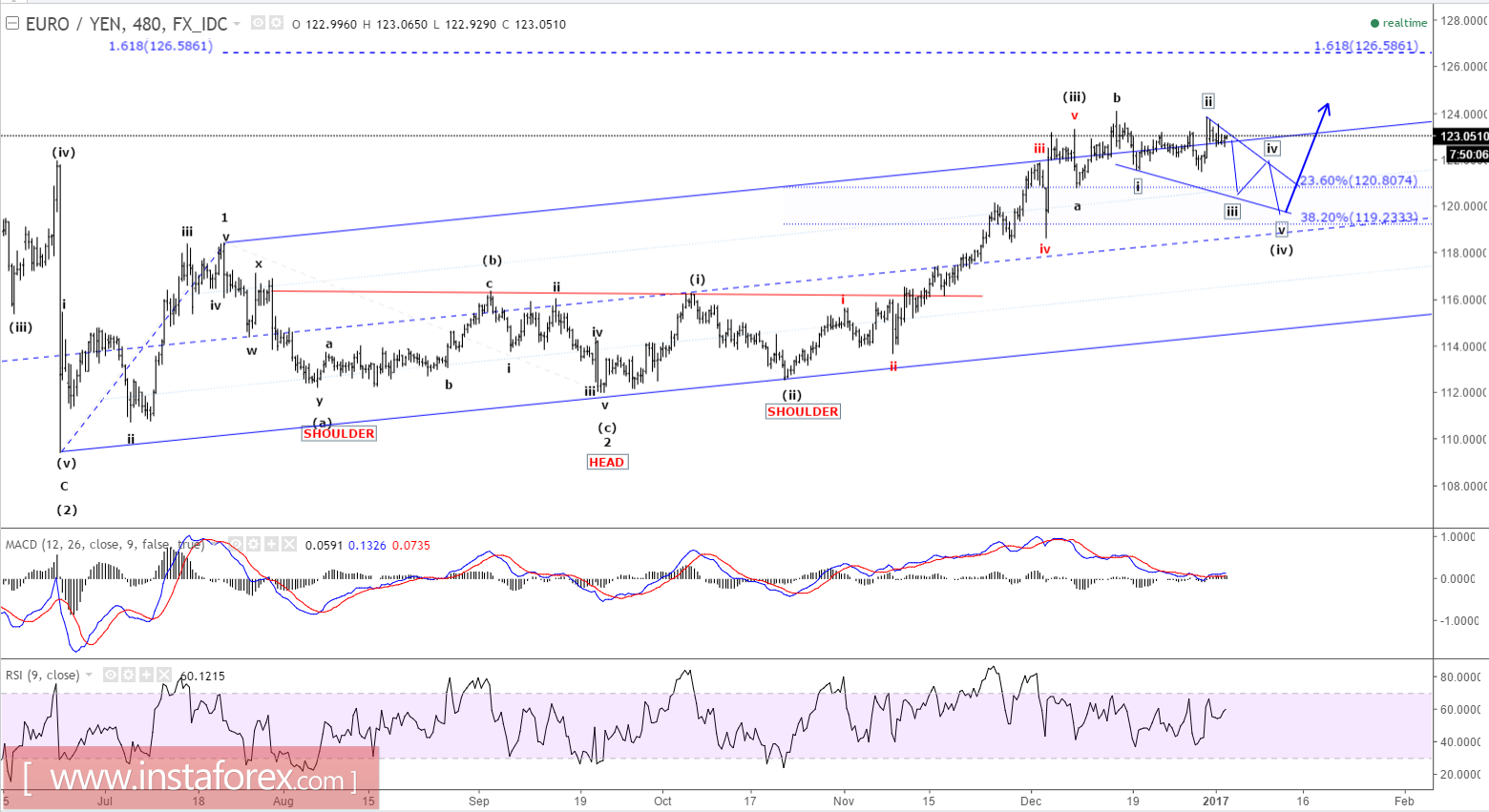Expand the MACD legend dropdown arrow

click(x=215, y=544)
